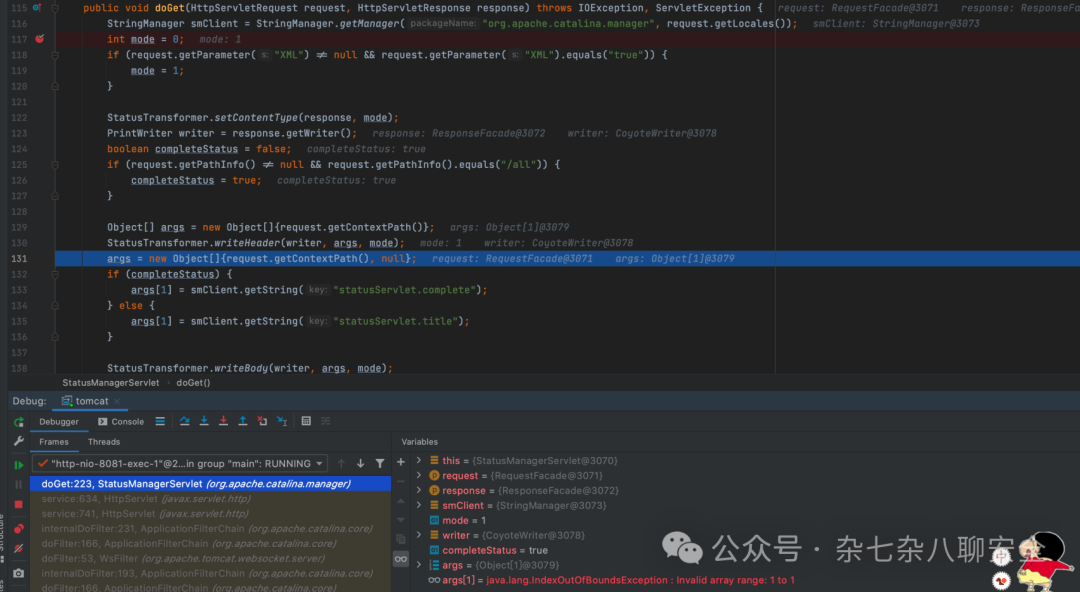This screenshot has height=592, width=1080.
Task: Select the Frames tab
Action: (54, 442)
